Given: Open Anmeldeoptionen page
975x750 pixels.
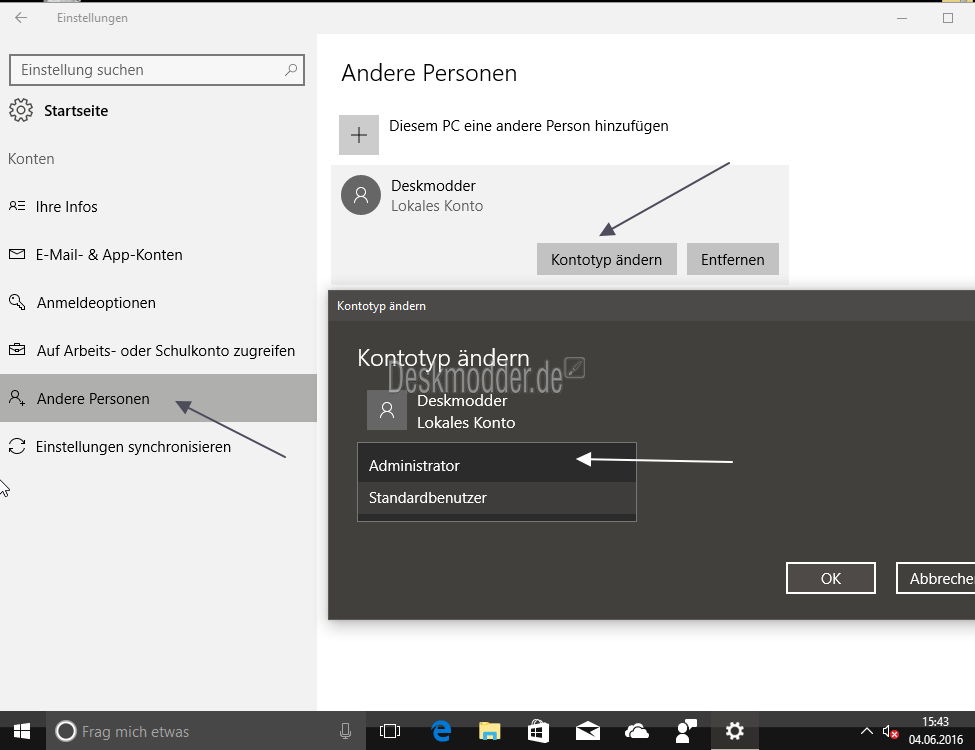Looking at the screenshot, I should pyautogui.click(x=159, y=302).
